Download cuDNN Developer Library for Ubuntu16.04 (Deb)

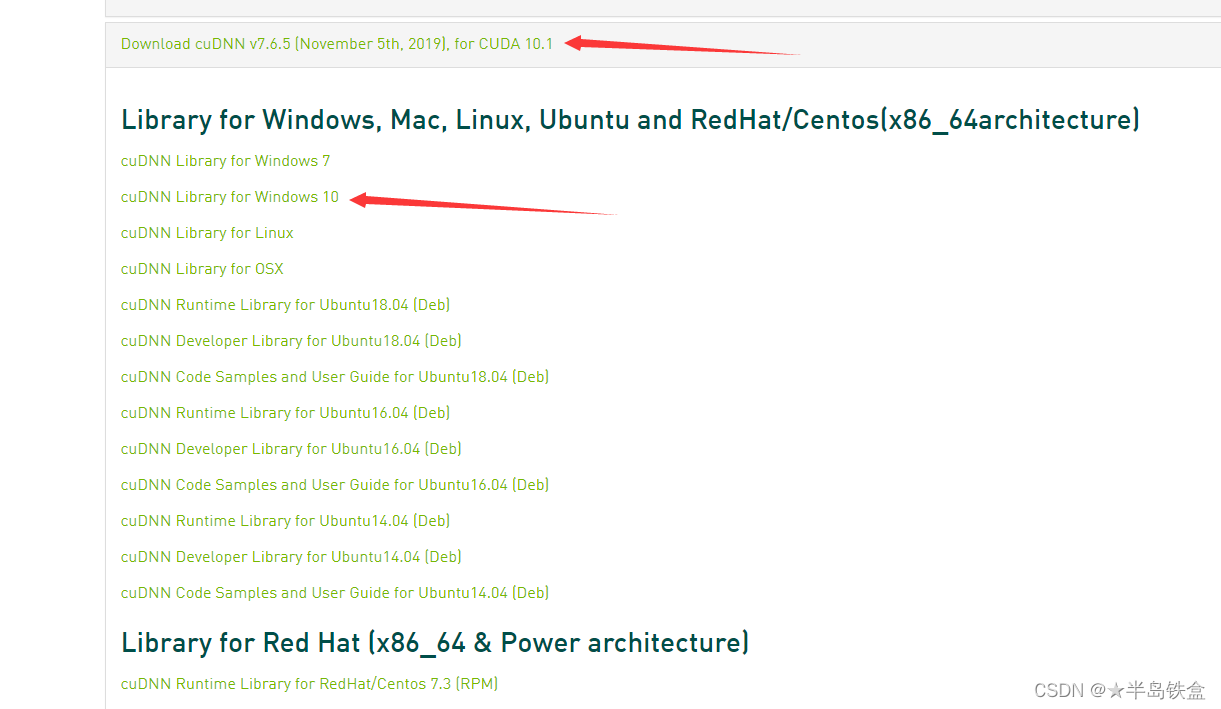pos(291,449)
